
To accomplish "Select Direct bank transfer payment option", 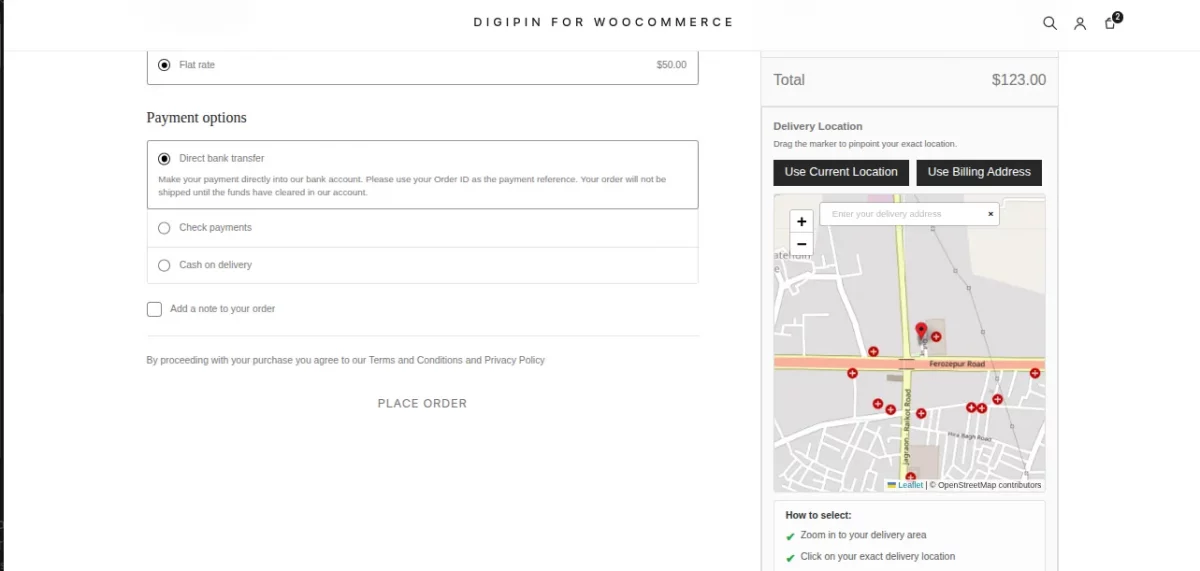I will [x=164, y=158].
